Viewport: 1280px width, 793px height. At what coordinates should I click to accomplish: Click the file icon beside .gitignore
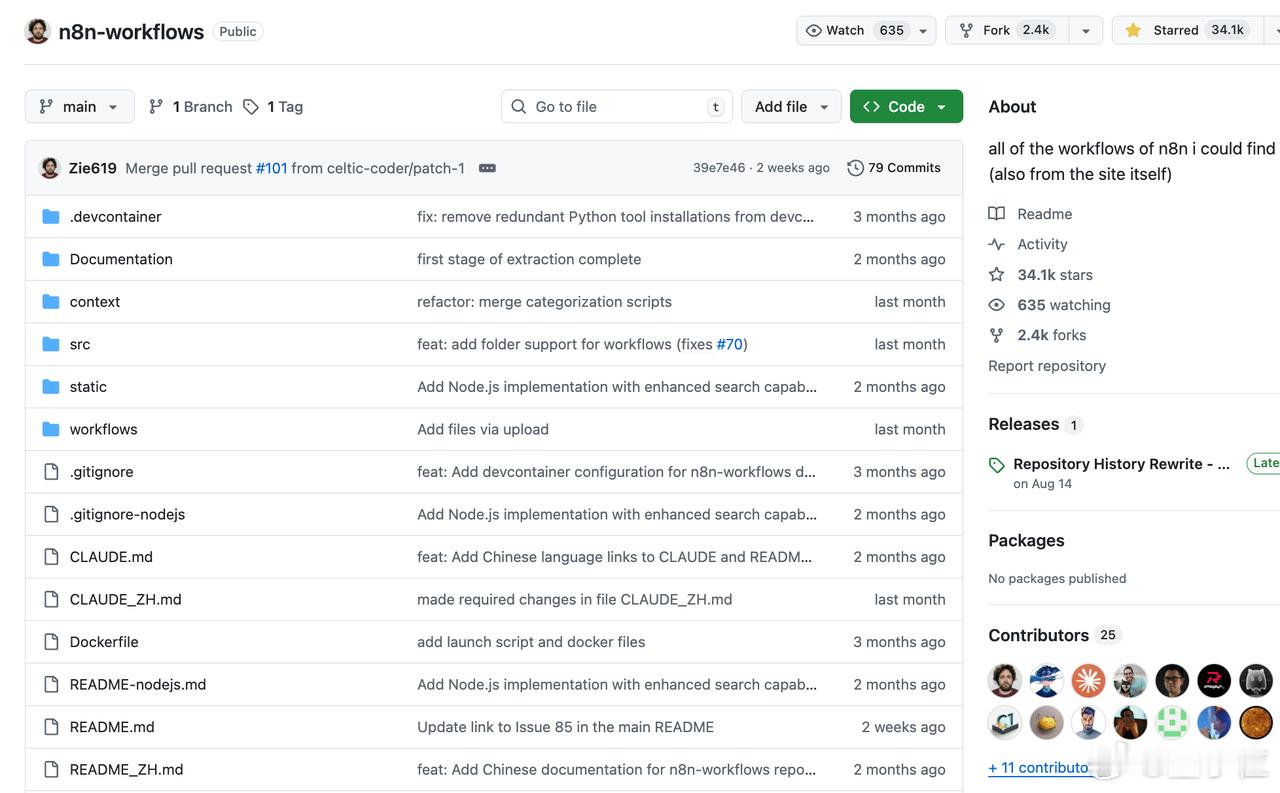(x=51, y=471)
